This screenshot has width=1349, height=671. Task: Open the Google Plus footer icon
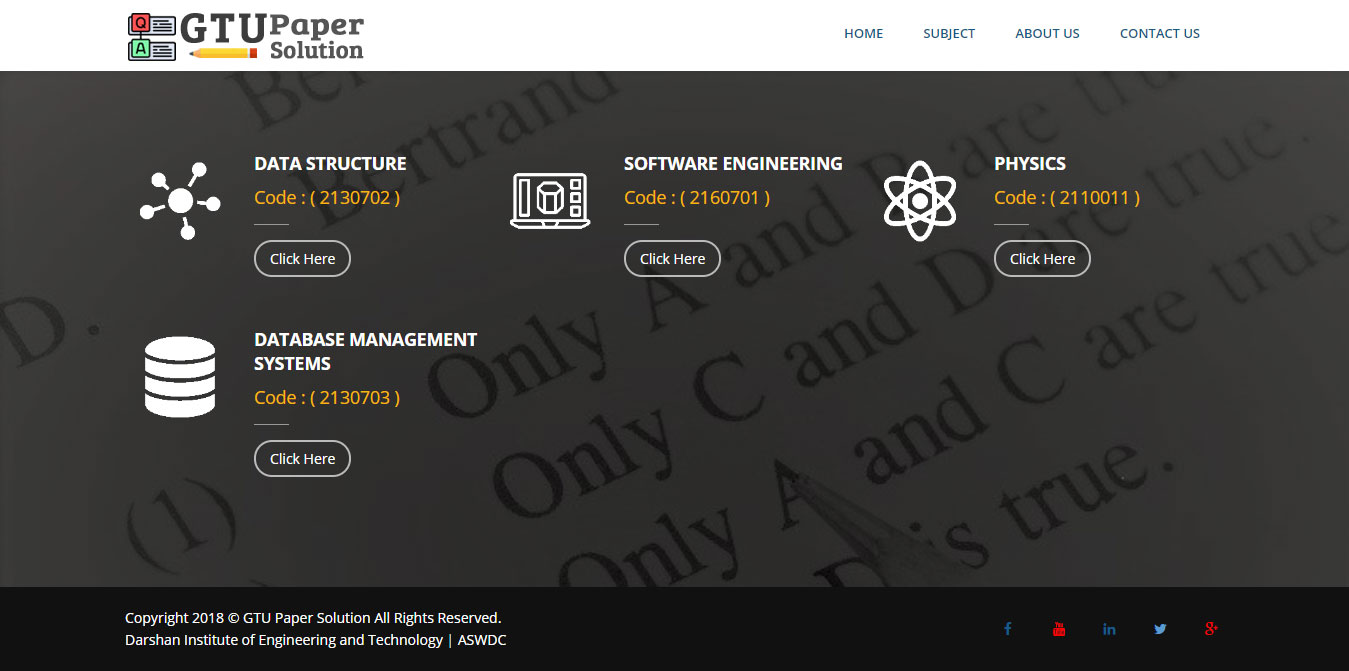point(1211,629)
